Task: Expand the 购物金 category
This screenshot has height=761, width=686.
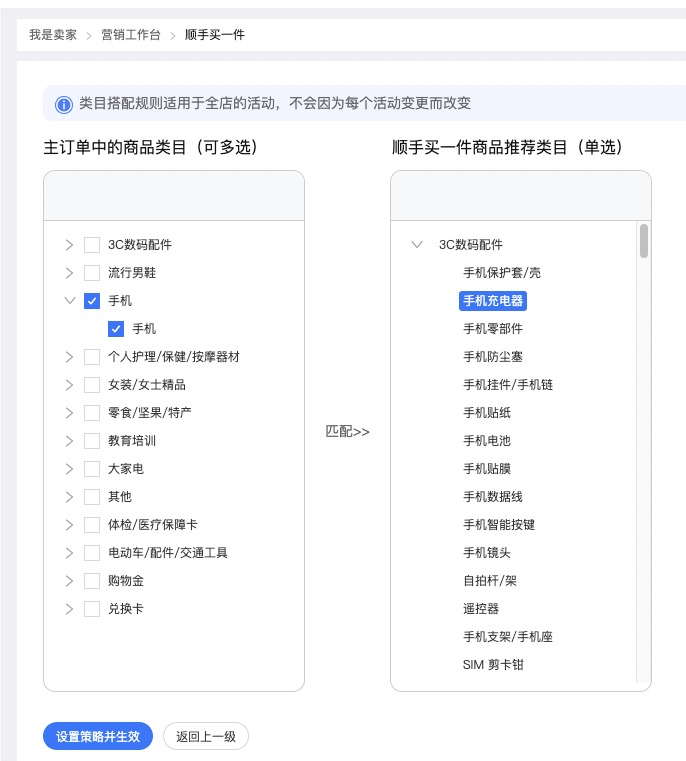Action: tap(69, 581)
